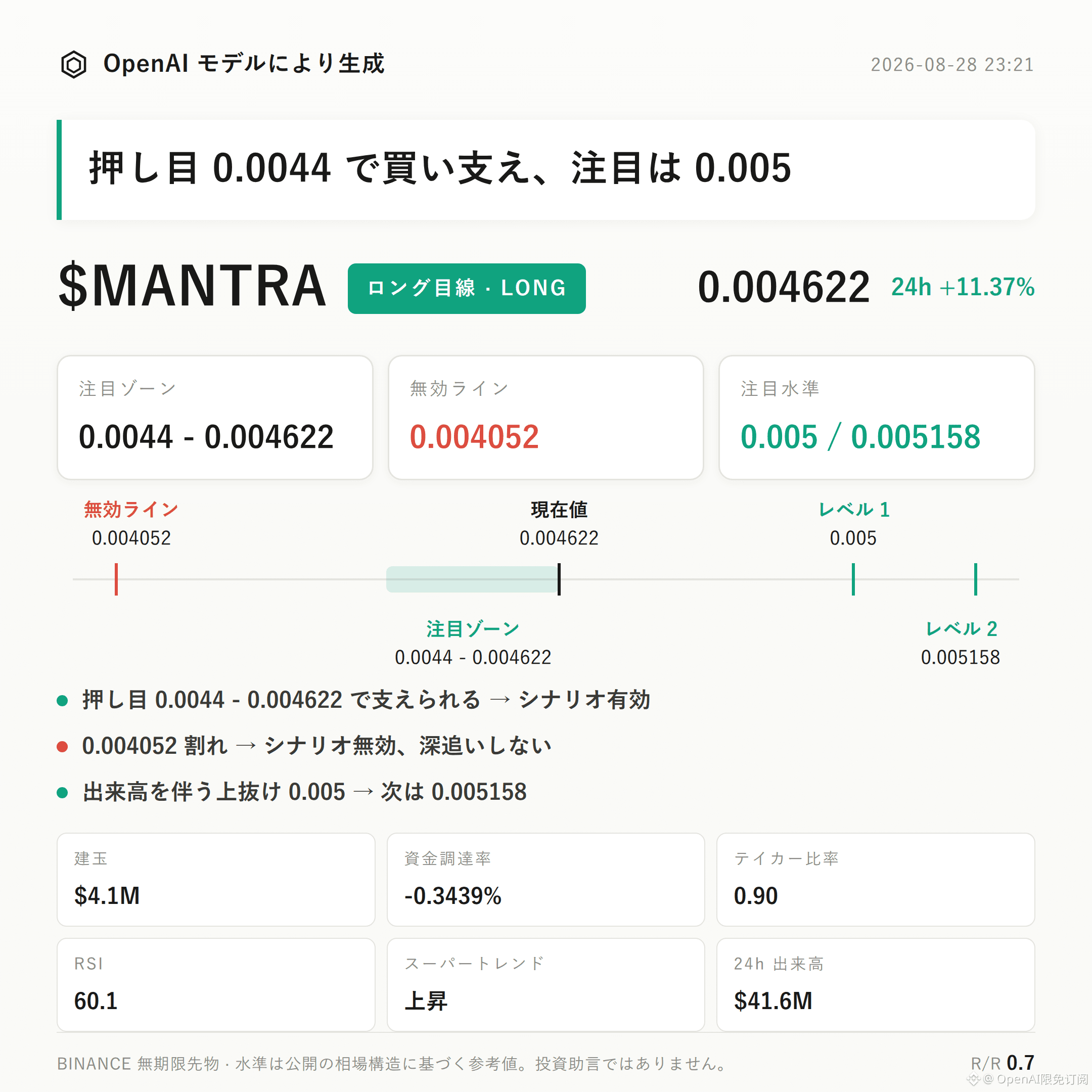Click the レベル 2 label text

[x=961, y=628]
